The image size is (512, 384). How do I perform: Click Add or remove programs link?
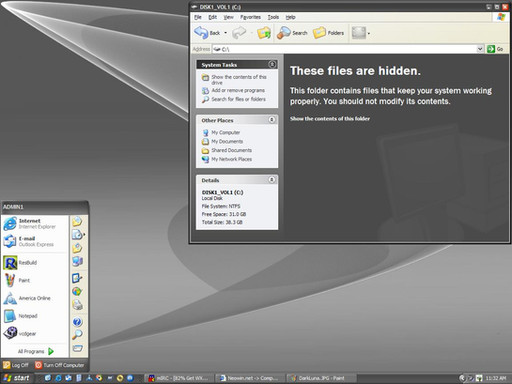click(x=238, y=90)
